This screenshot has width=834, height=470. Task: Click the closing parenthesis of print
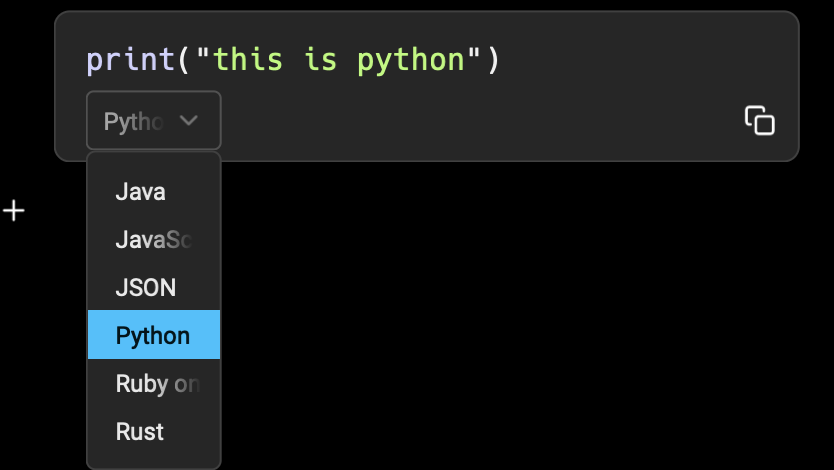(x=491, y=60)
